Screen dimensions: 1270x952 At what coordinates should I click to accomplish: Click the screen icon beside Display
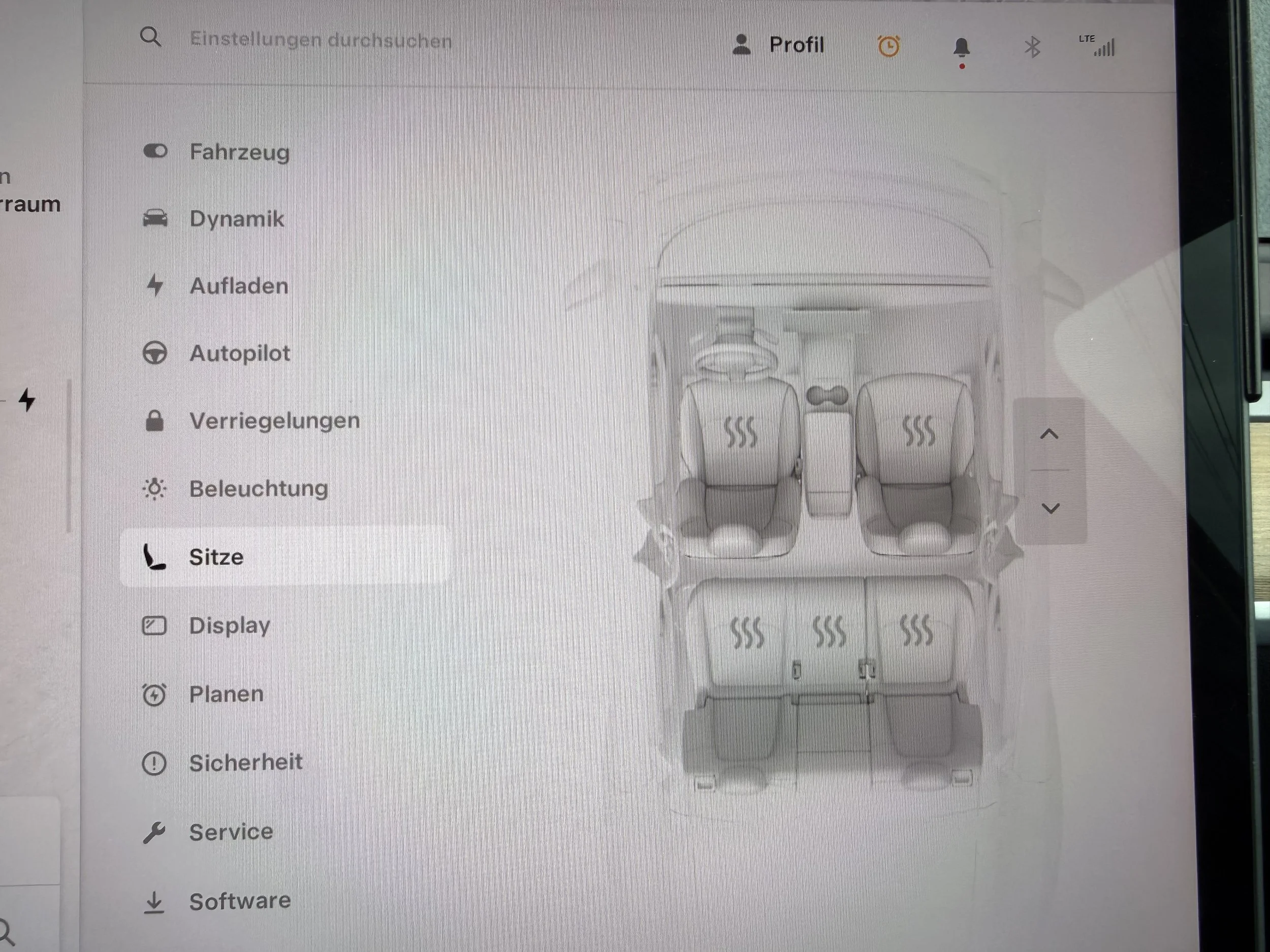(x=154, y=626)
